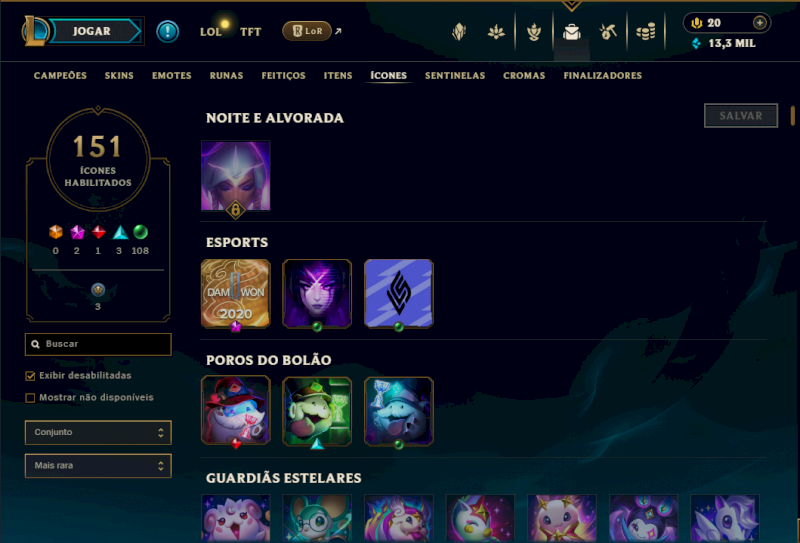800x543 pixels.
Task: Click the SALVAR button
Action: 741,116
